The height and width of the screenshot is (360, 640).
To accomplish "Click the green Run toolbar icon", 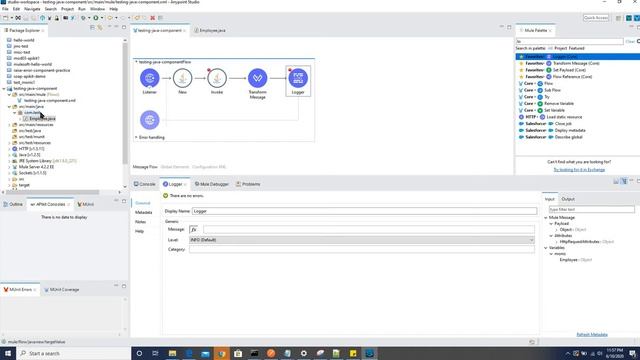I will [96, 18].
